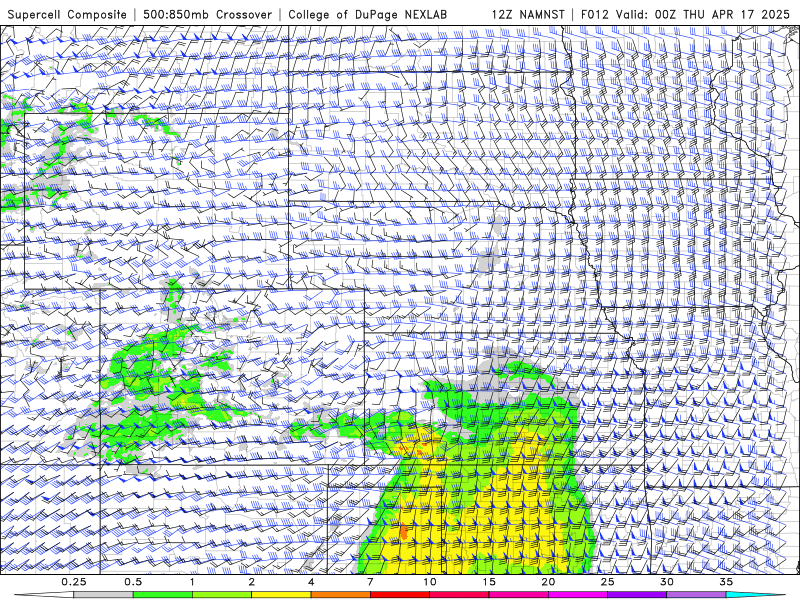Click the legend value 30

point(667,582)
